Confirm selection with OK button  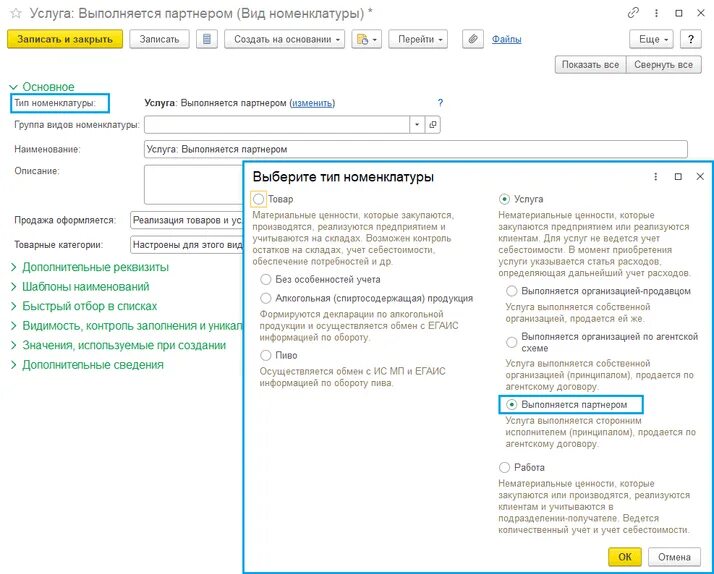coord(625,557)
